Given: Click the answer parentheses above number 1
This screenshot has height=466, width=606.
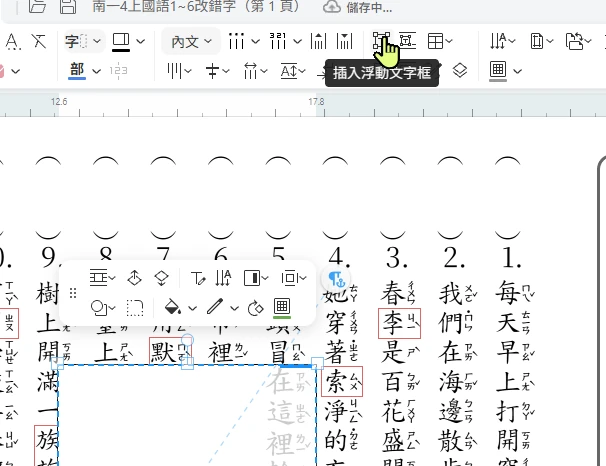Looking at the screenshot, I should pos(507,198).
